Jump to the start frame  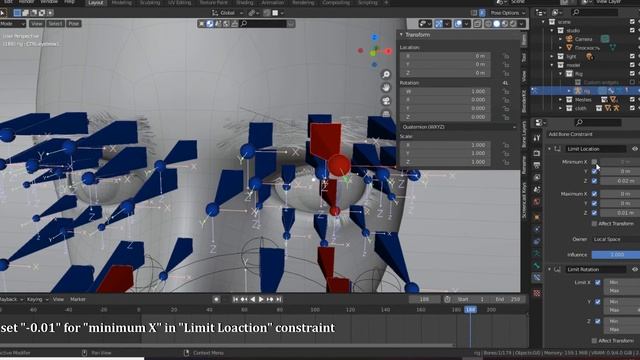pos(236,299)
